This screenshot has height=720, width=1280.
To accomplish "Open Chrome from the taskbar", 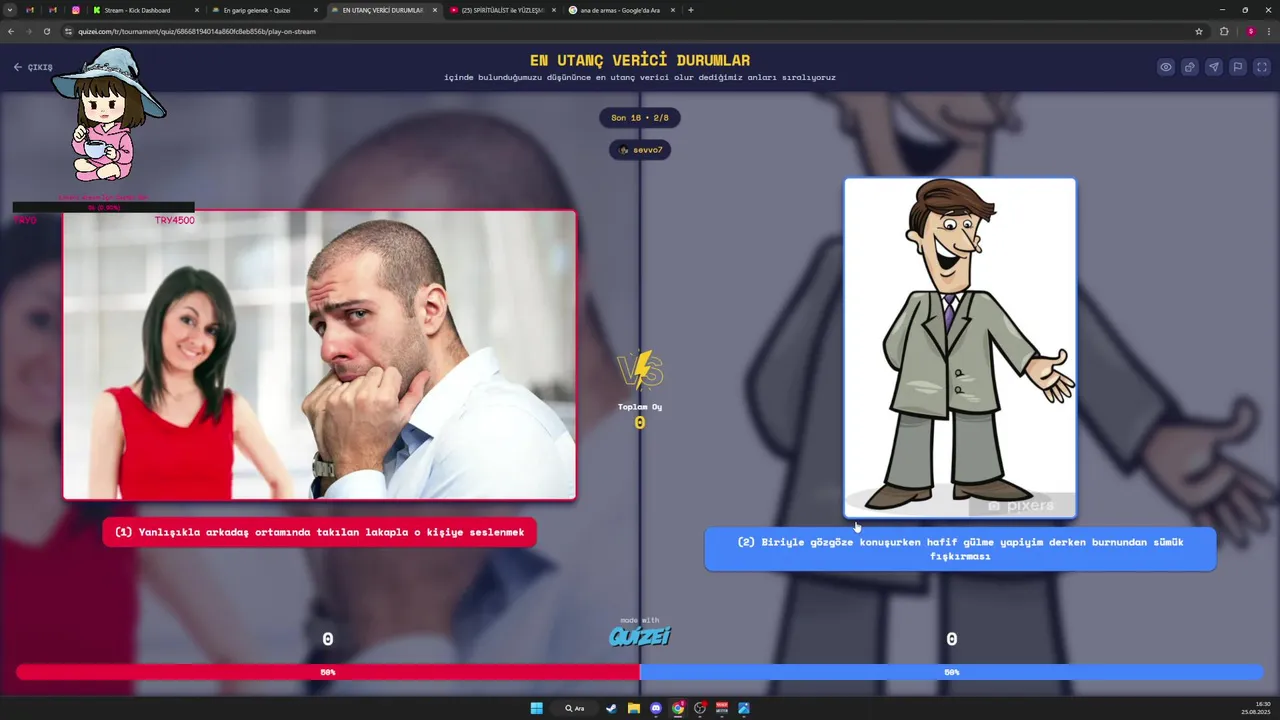I will pos(678,708).
